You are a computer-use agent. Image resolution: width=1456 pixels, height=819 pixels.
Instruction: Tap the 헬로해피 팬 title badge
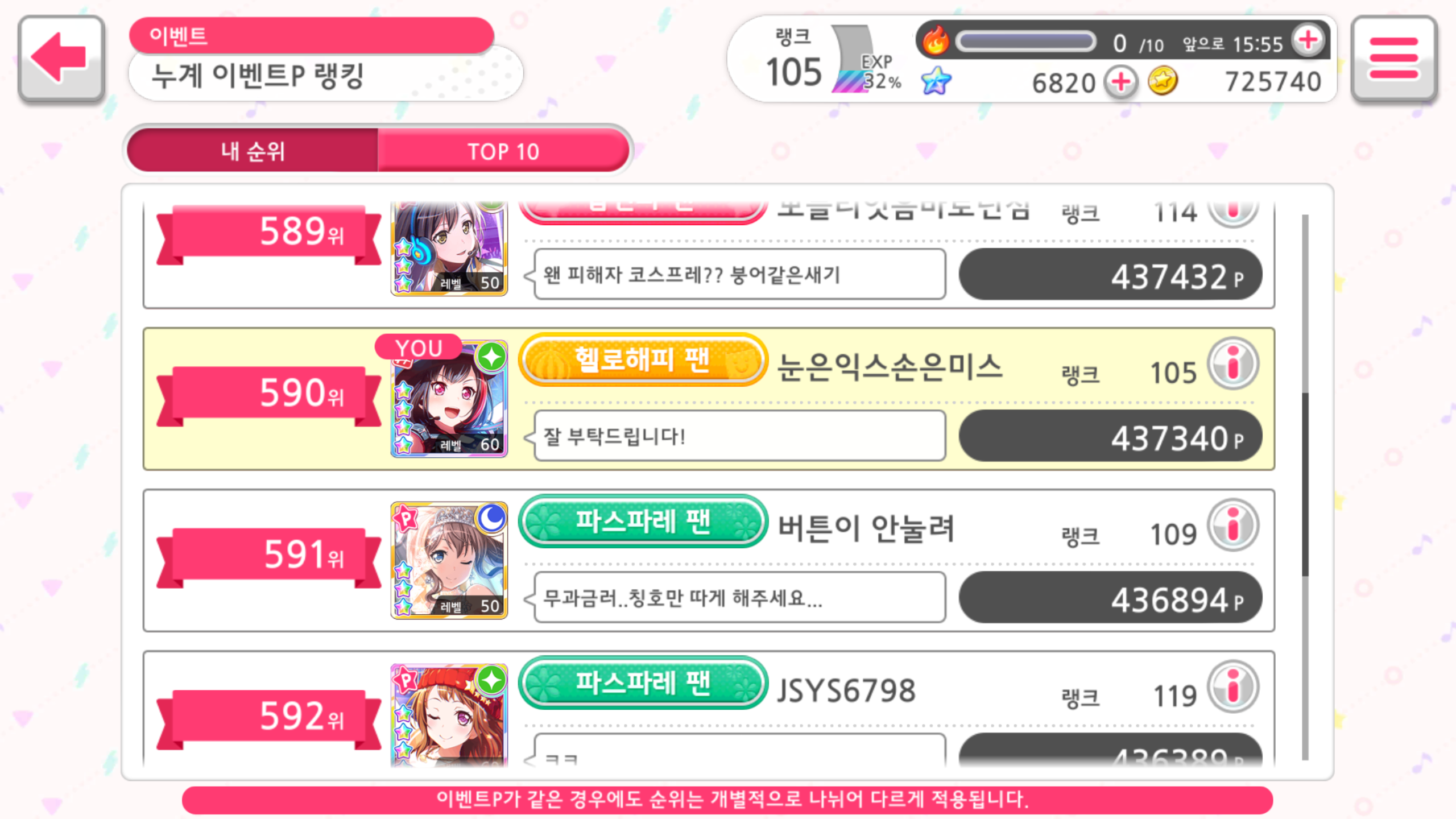[x=643, y=359]
